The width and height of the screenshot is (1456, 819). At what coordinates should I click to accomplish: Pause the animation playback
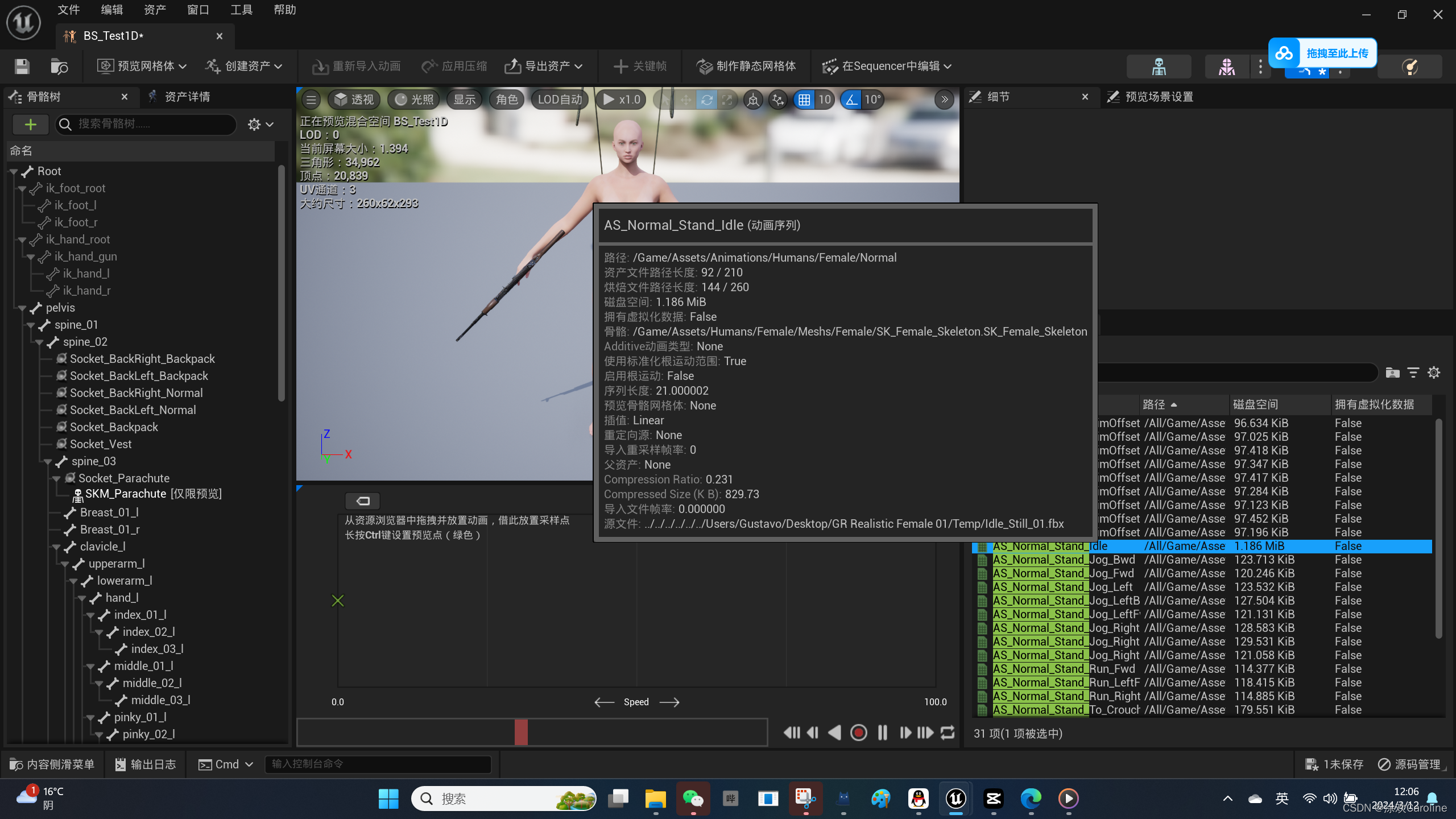[882, 733]
